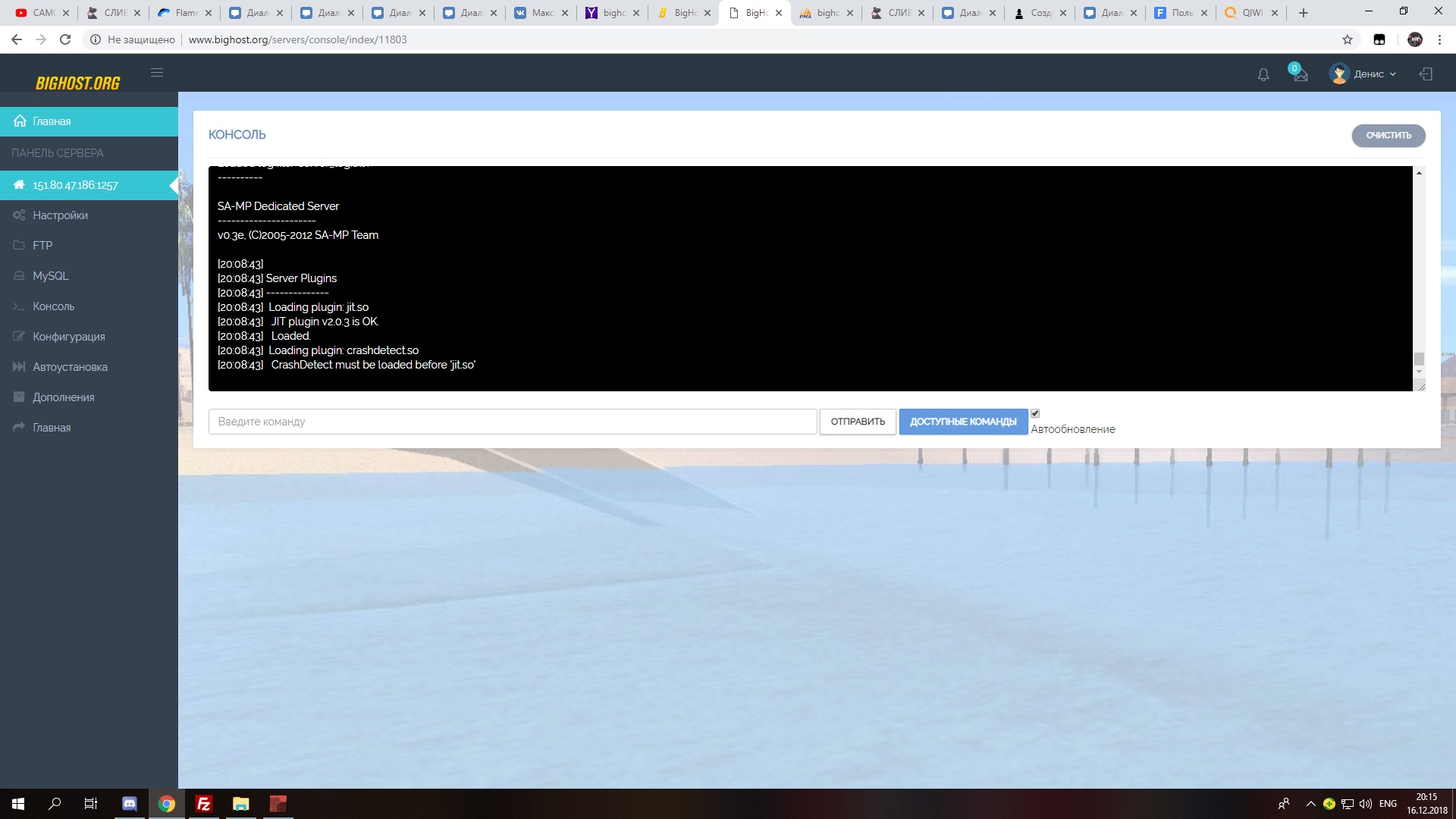Image resolution: width=1456 pixels, height=819 pixels.
Task: Open File Explorer from the taskbar
Action: point(240,804)
